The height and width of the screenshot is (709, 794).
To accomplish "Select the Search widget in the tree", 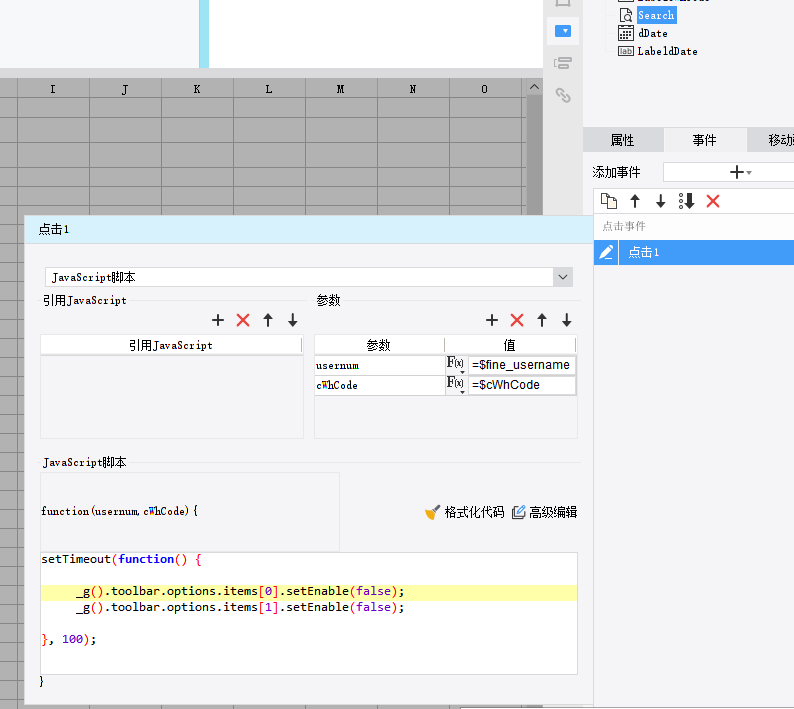I will pos(656,15).
